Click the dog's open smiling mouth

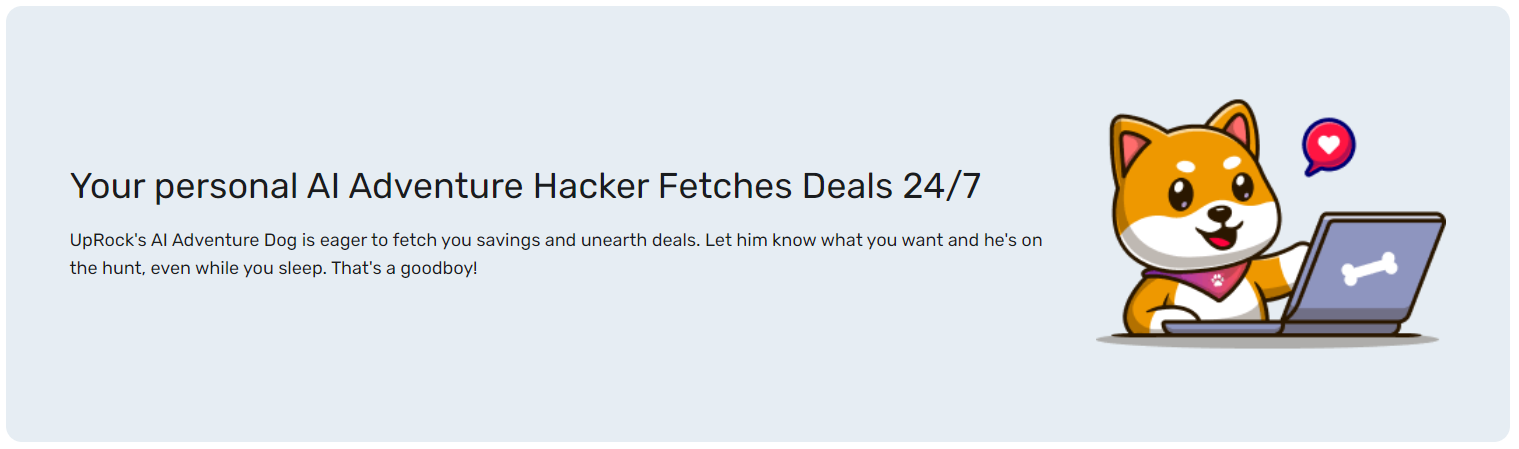tap(1222, 235)
